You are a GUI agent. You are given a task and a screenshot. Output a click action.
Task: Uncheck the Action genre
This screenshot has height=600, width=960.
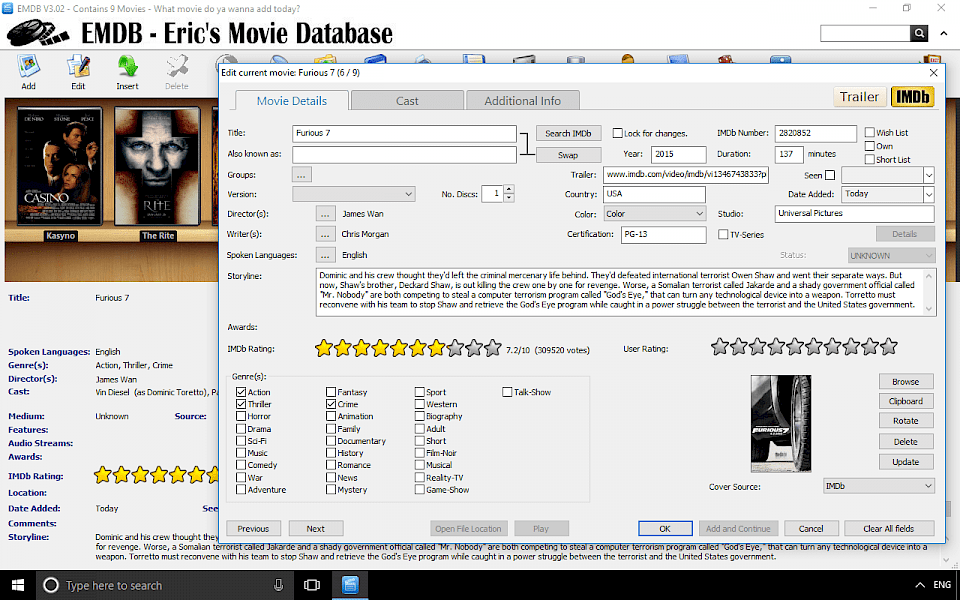coord(241,392)
